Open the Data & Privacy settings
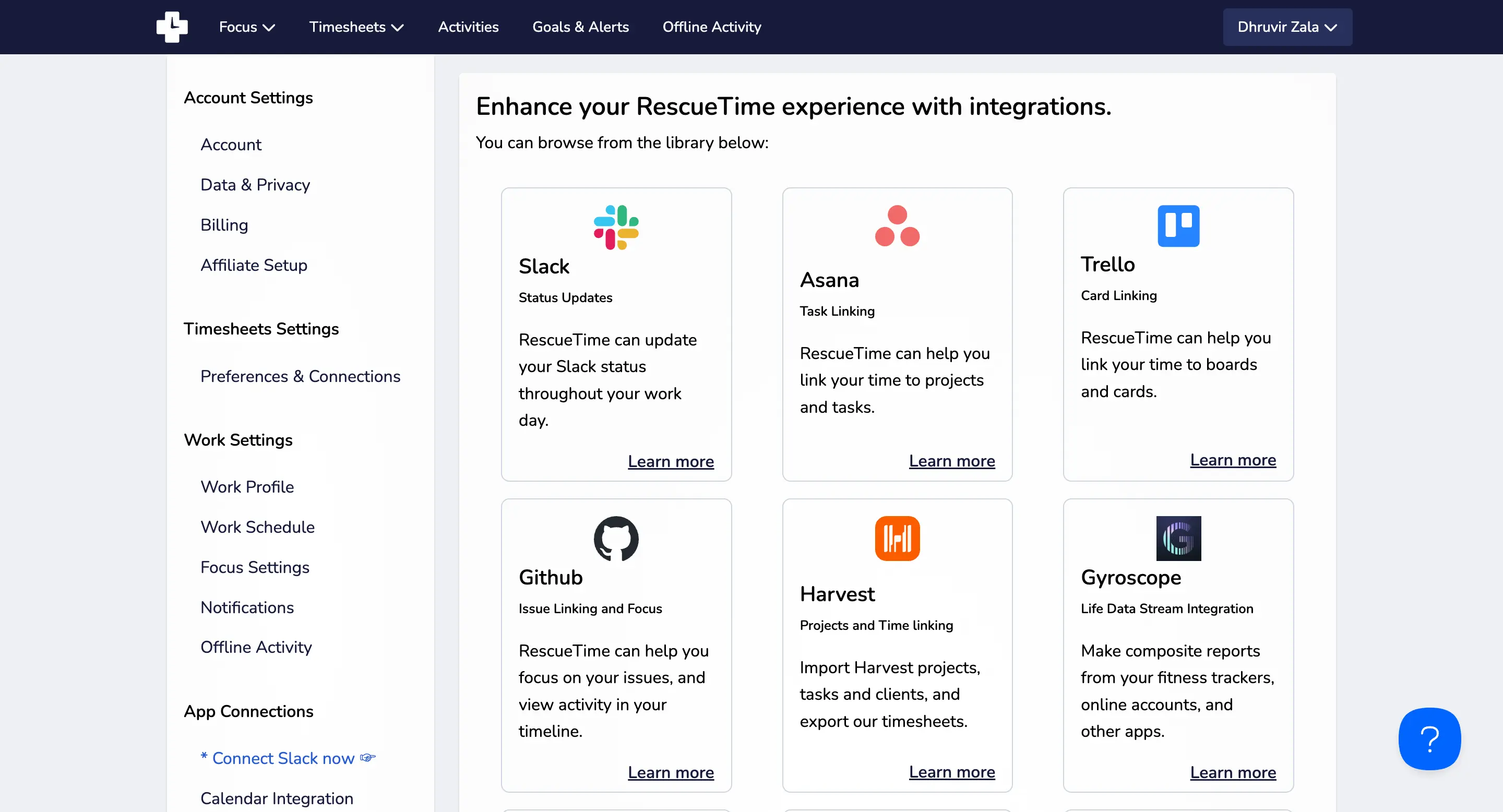 click(x=255, y=184)
